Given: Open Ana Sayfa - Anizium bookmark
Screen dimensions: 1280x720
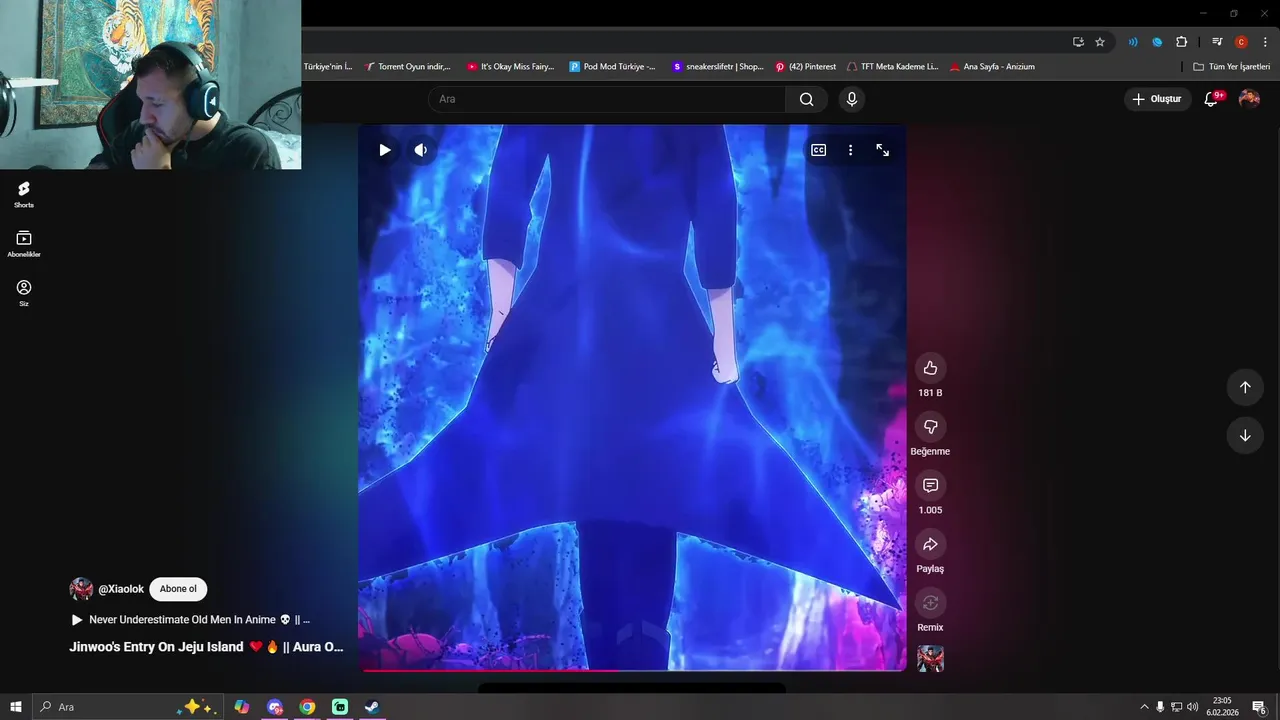Looking at the screenshot, I should (x=992, y=67).
